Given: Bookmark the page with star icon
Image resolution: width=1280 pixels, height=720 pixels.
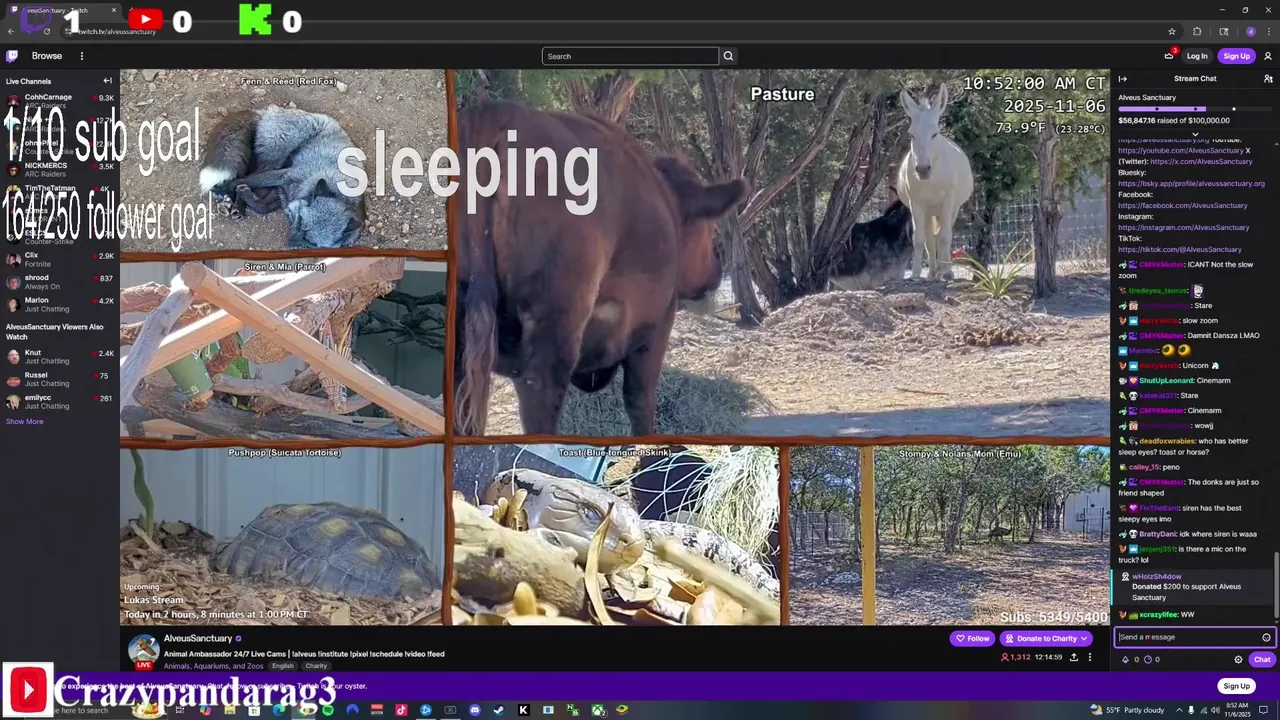Looking at the screenshot, I should [x=1172, y=31].
